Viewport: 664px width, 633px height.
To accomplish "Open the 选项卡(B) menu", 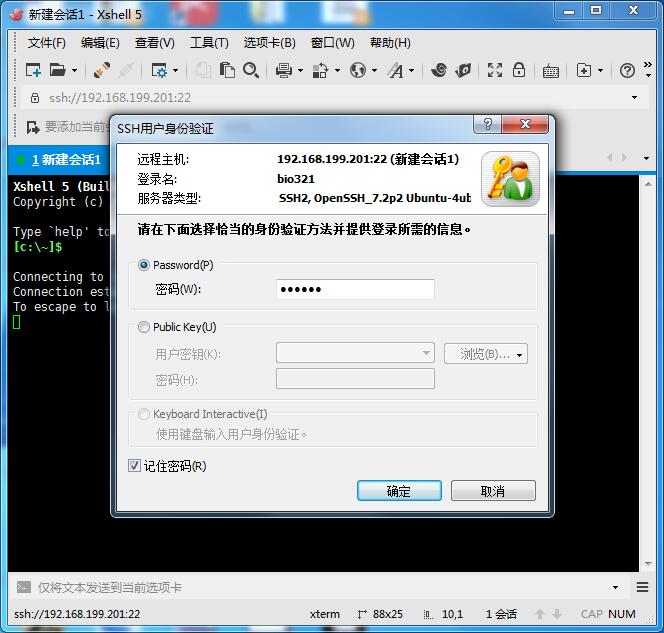I will tap(269, 42).
